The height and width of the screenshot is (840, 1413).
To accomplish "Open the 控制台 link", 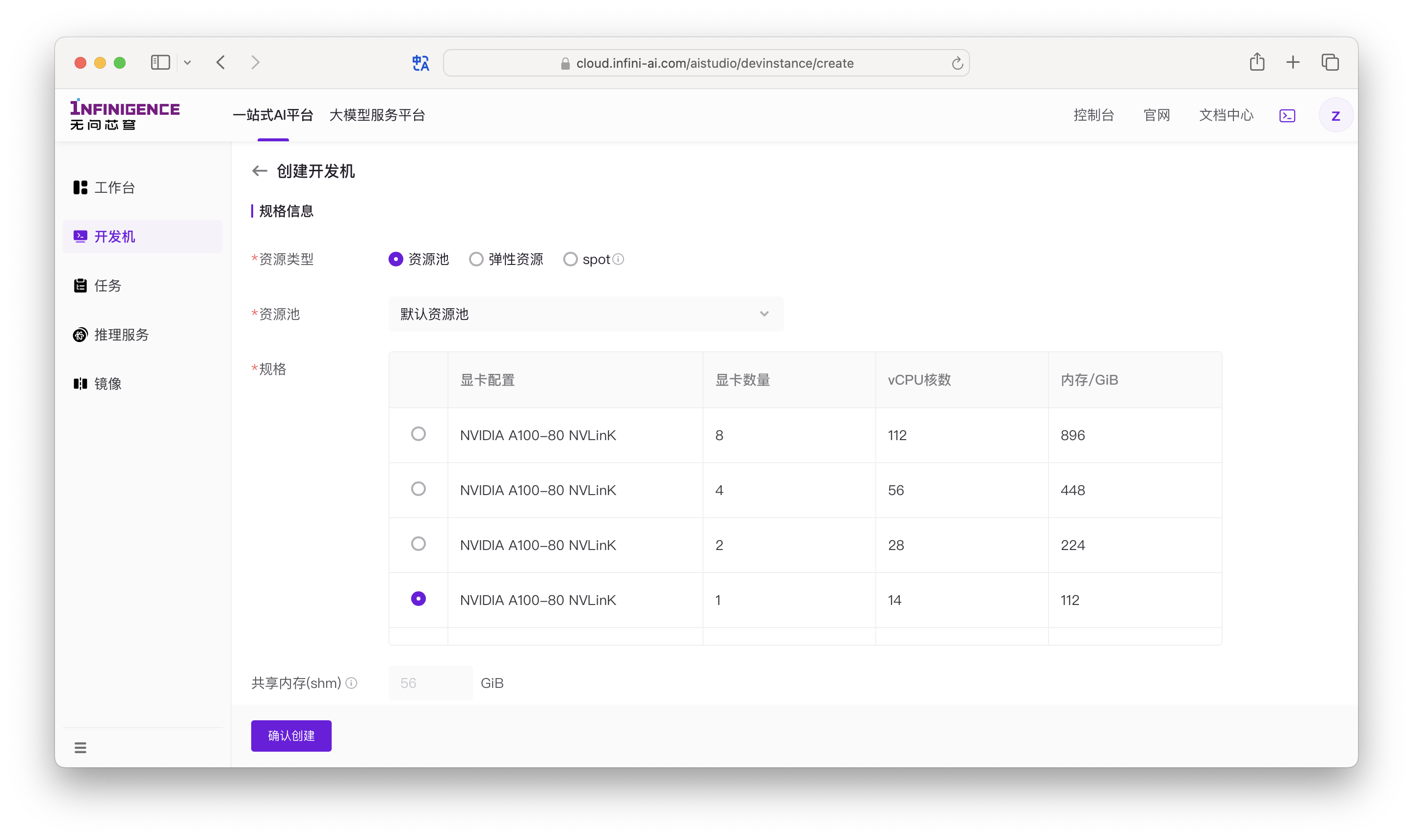I will click(x=1093, y=115).
